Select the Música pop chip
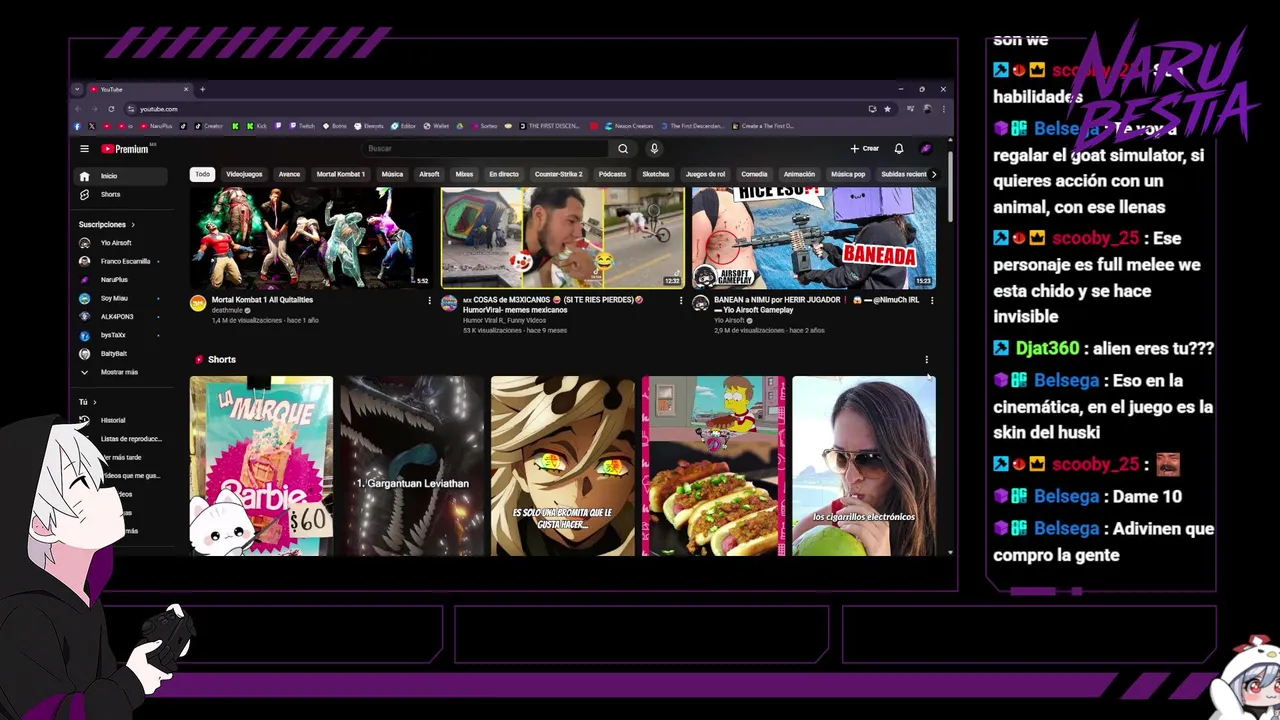1280x720 pixels. click(848, 174)
